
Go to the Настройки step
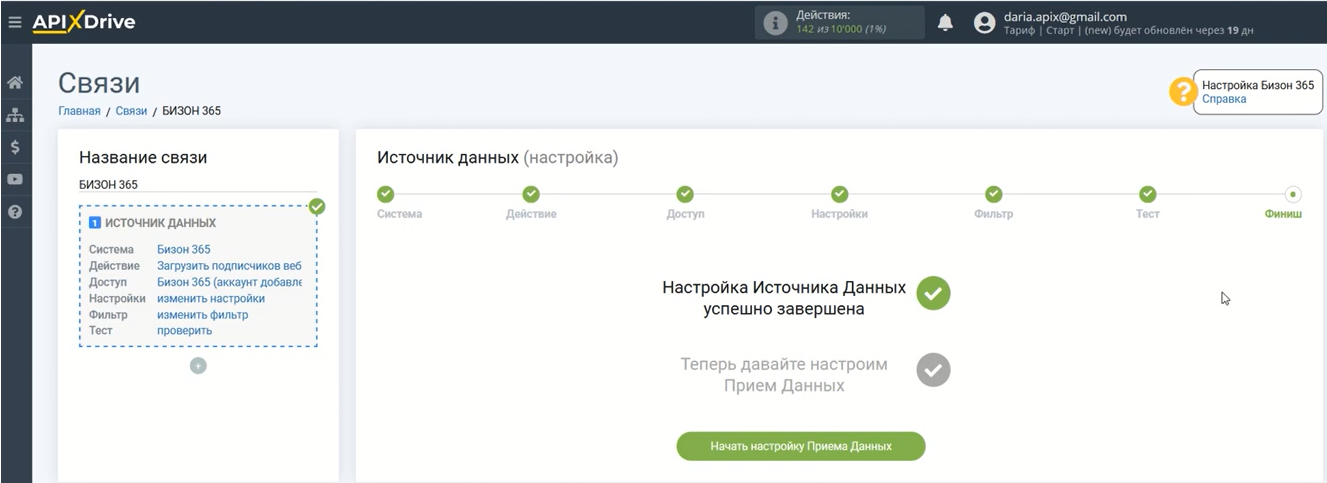[x=839, y=194]
